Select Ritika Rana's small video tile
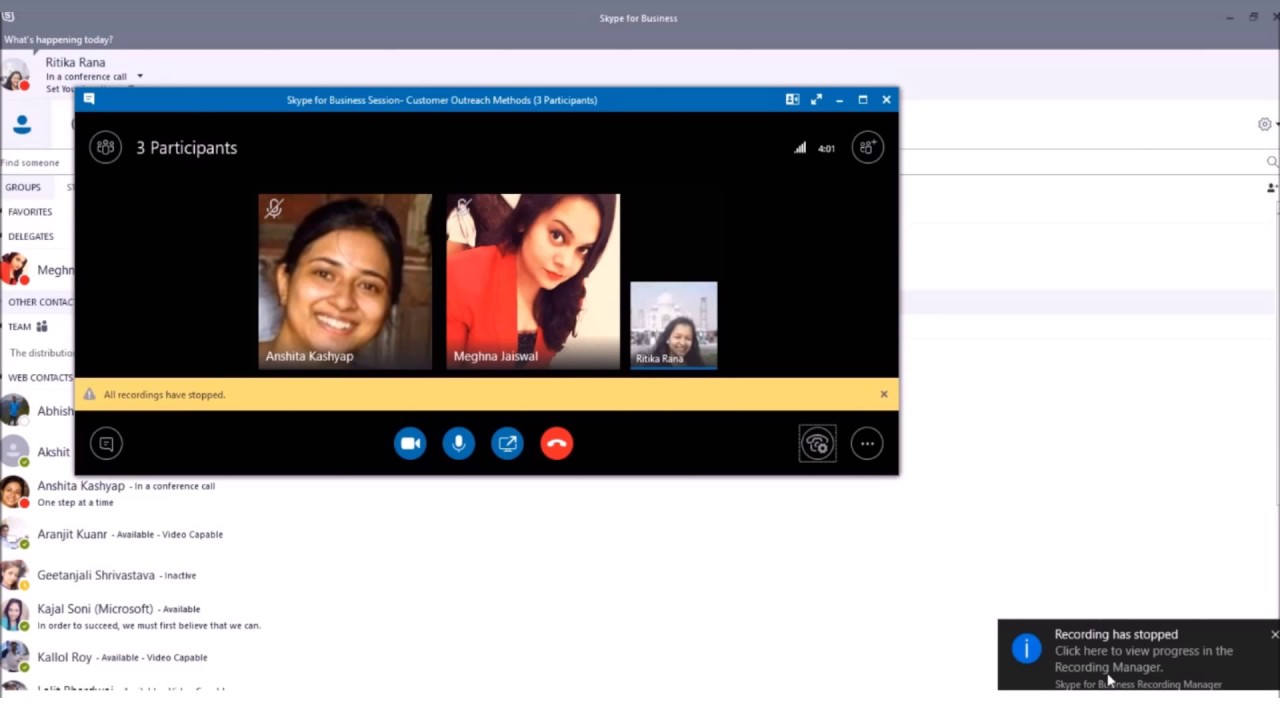 click(674, 325)
